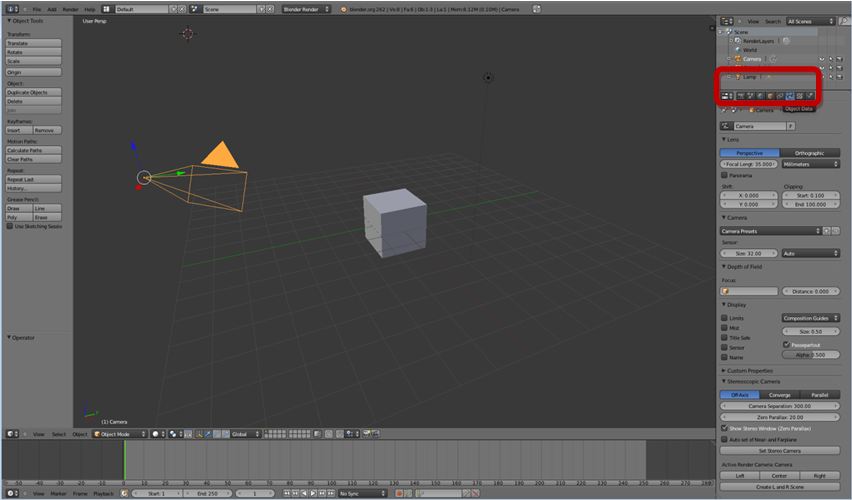The width and height of the screenshot is (852, 500).
Task: Open the Object Mode dropdown
Action: click(x=120, y=434)
